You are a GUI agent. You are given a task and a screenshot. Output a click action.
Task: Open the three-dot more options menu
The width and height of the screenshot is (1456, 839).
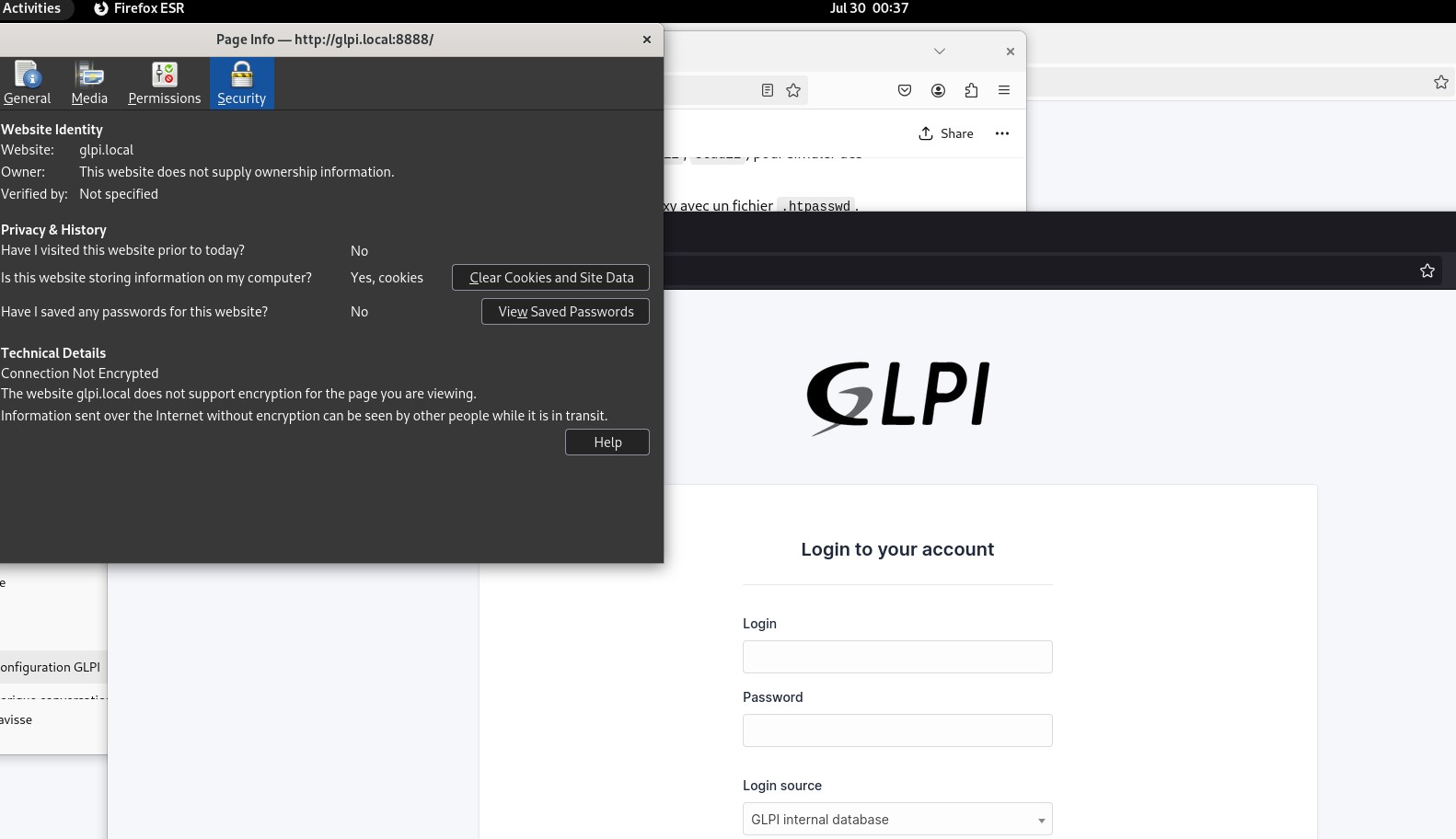(1002, 133)
